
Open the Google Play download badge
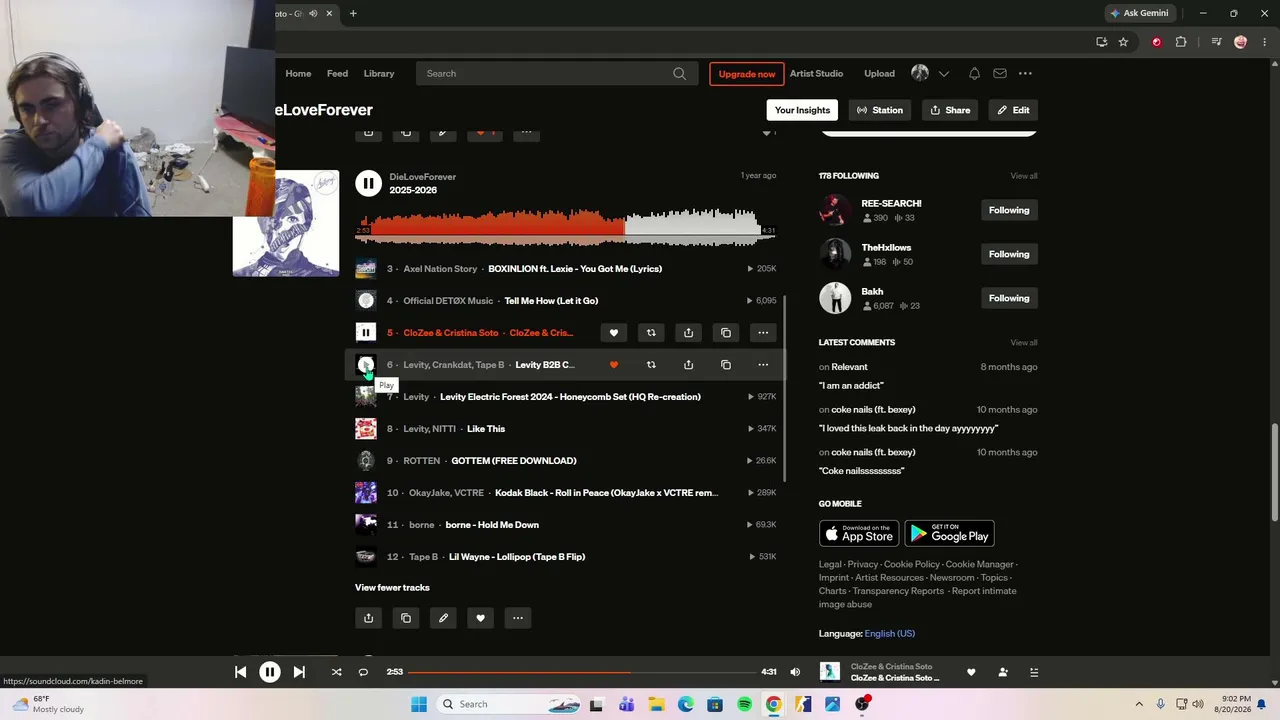[949, 533]
